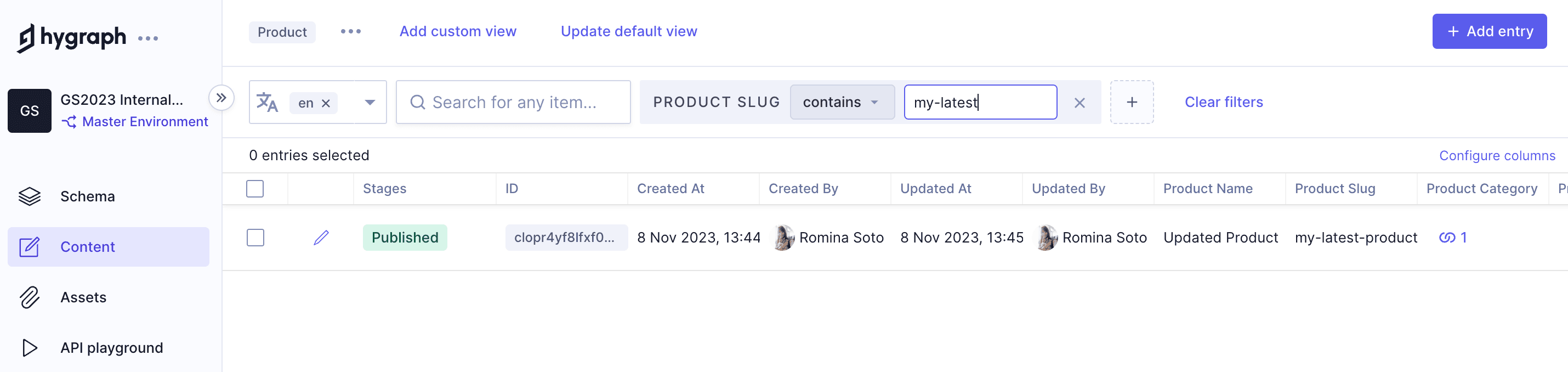Check the box for the my-latest-product row
This screenshot has width=1568, height=372.
click(x=255, y=238)
